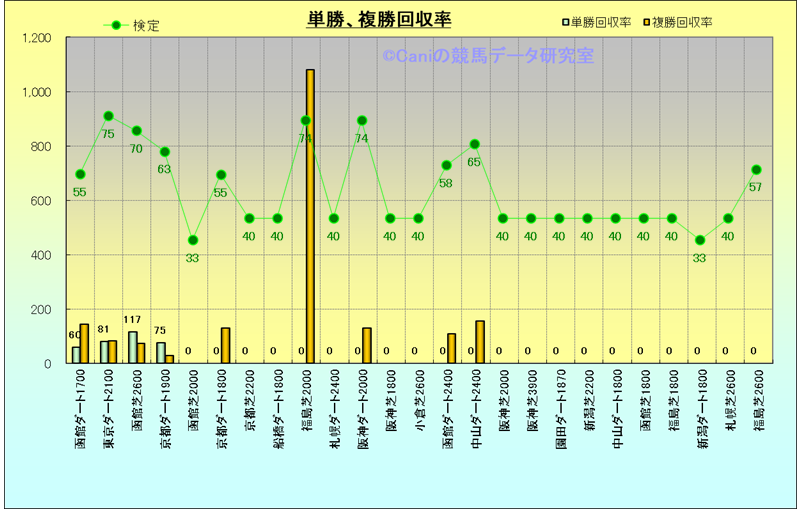Select the chart title 単勝、複勝回収率
Screen dimensions: 797x509
coord(378,21)
